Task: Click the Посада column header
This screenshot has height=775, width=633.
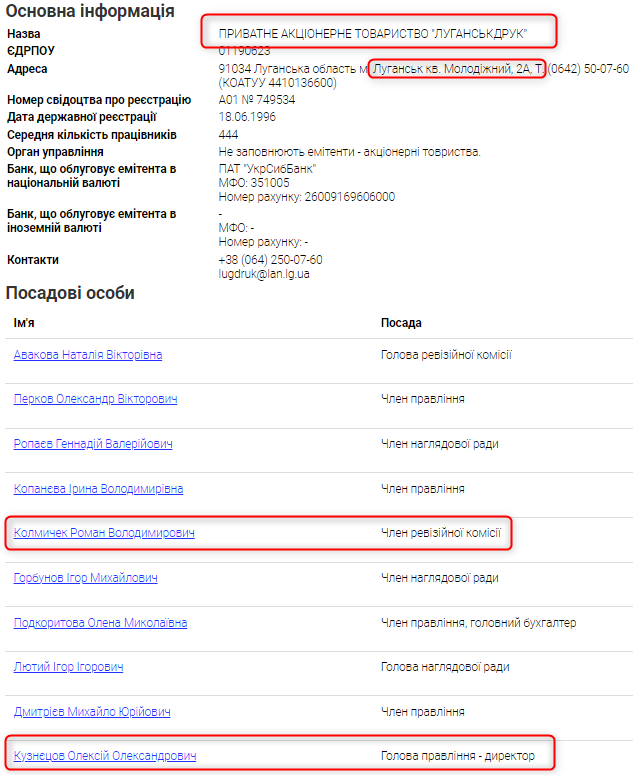Action: click(x=401, y=323)
